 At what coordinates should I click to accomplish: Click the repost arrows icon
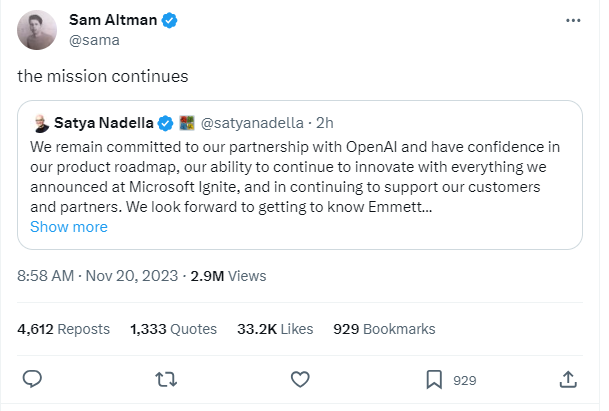click(166, 380)
